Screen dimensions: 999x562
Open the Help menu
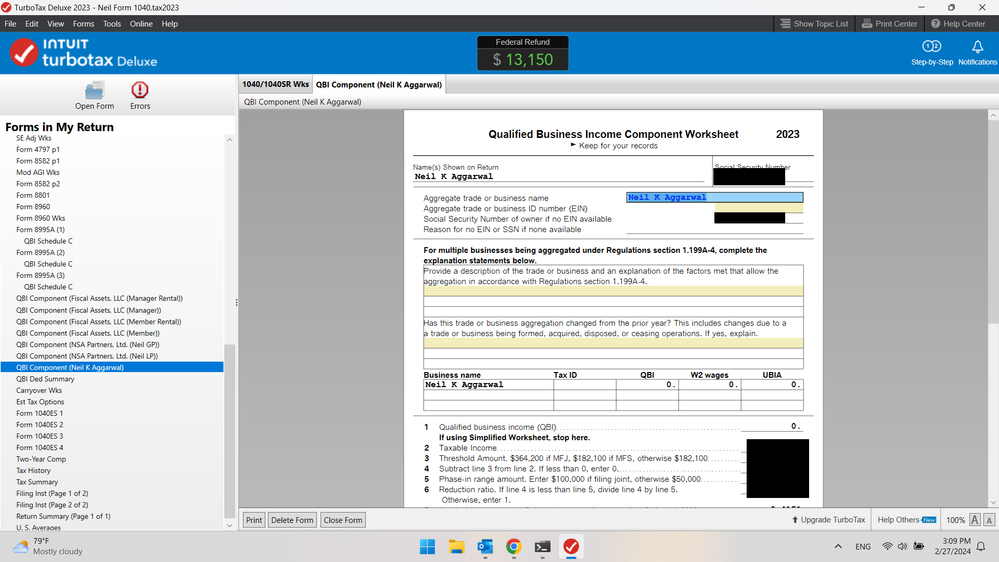(169, 24)
